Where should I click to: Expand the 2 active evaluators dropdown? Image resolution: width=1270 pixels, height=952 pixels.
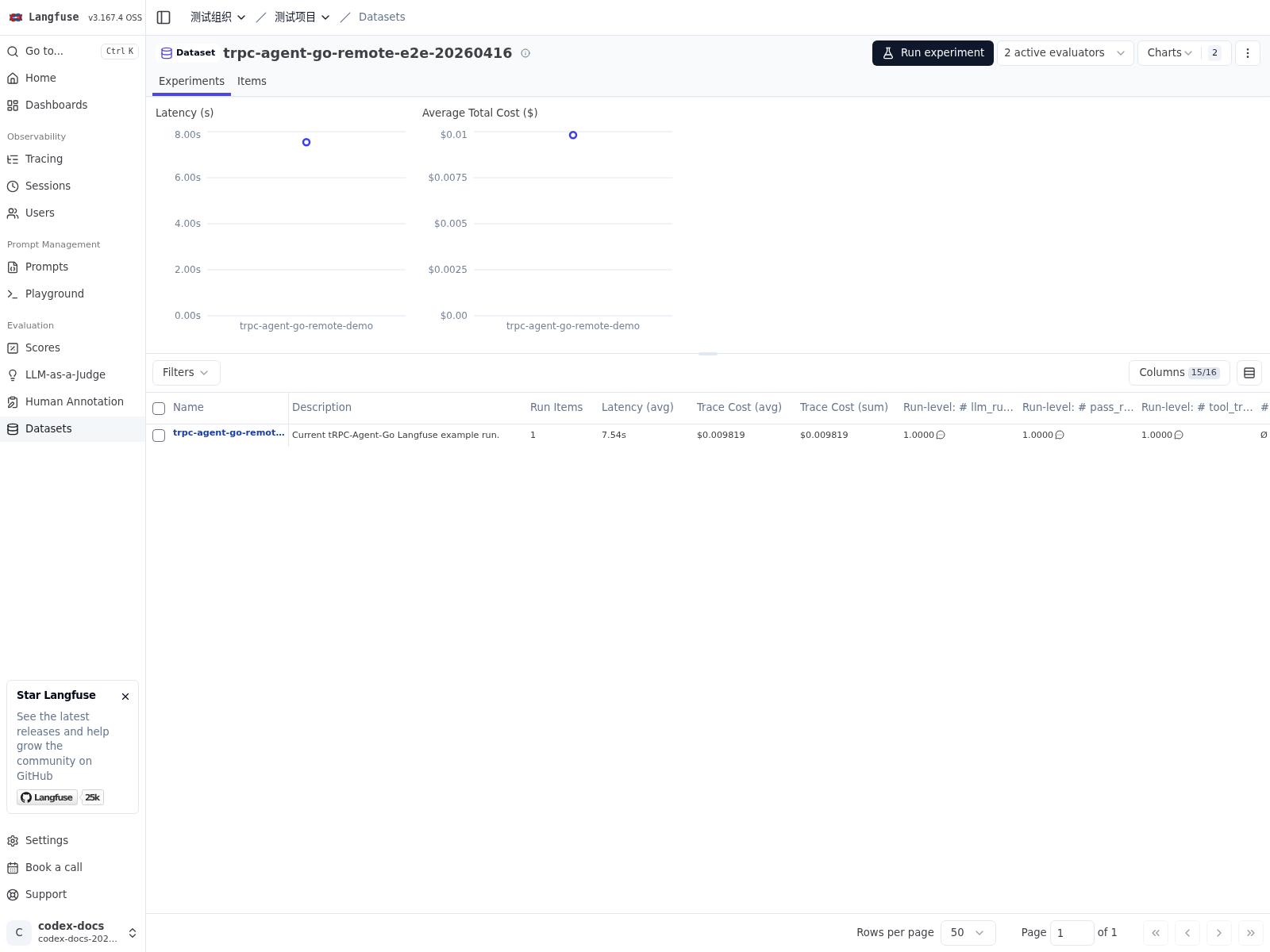tap(1064, 53)
